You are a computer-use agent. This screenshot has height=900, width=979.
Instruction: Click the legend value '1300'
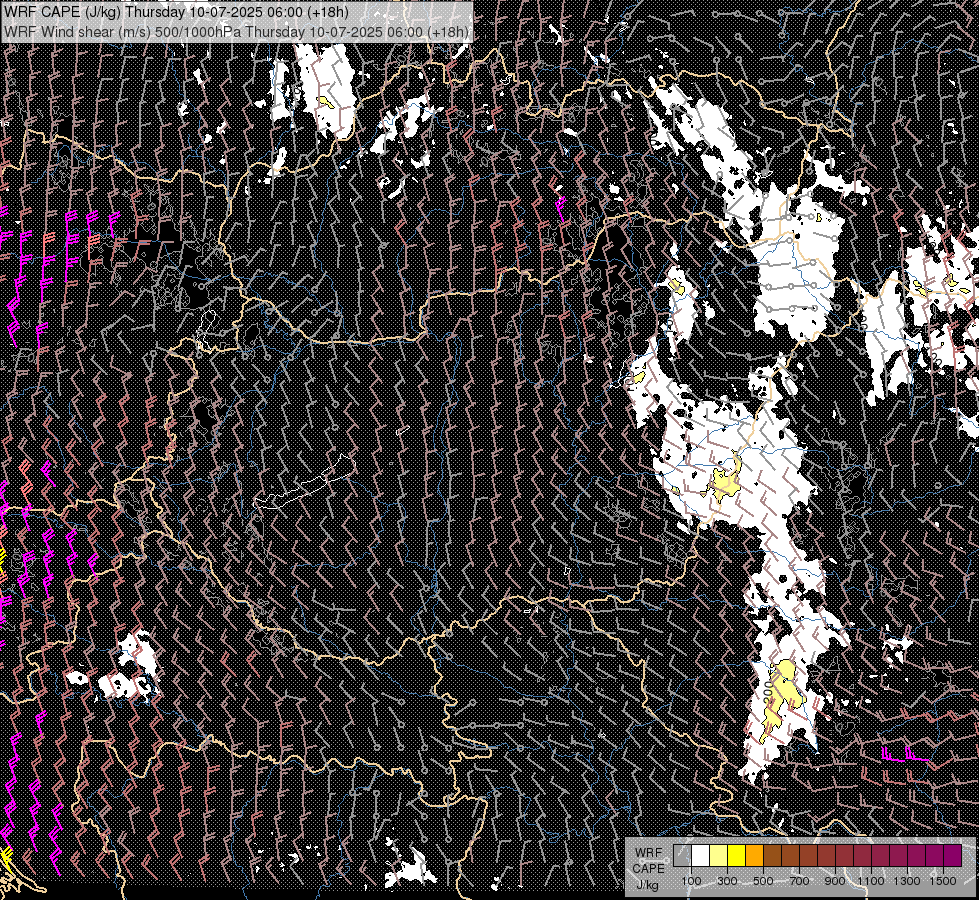click(907, 881)
